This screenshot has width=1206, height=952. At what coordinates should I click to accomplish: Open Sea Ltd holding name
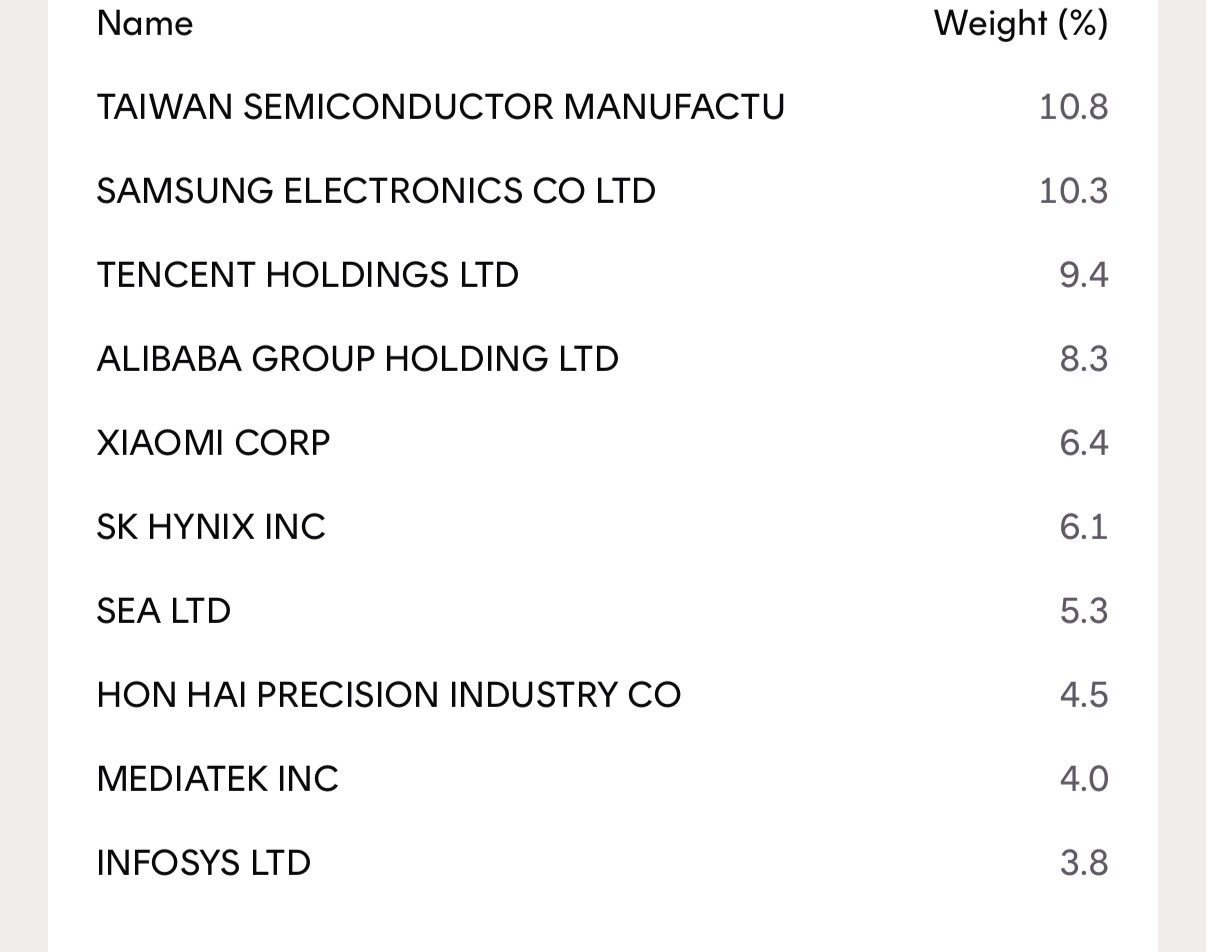(x=163, y=611)
